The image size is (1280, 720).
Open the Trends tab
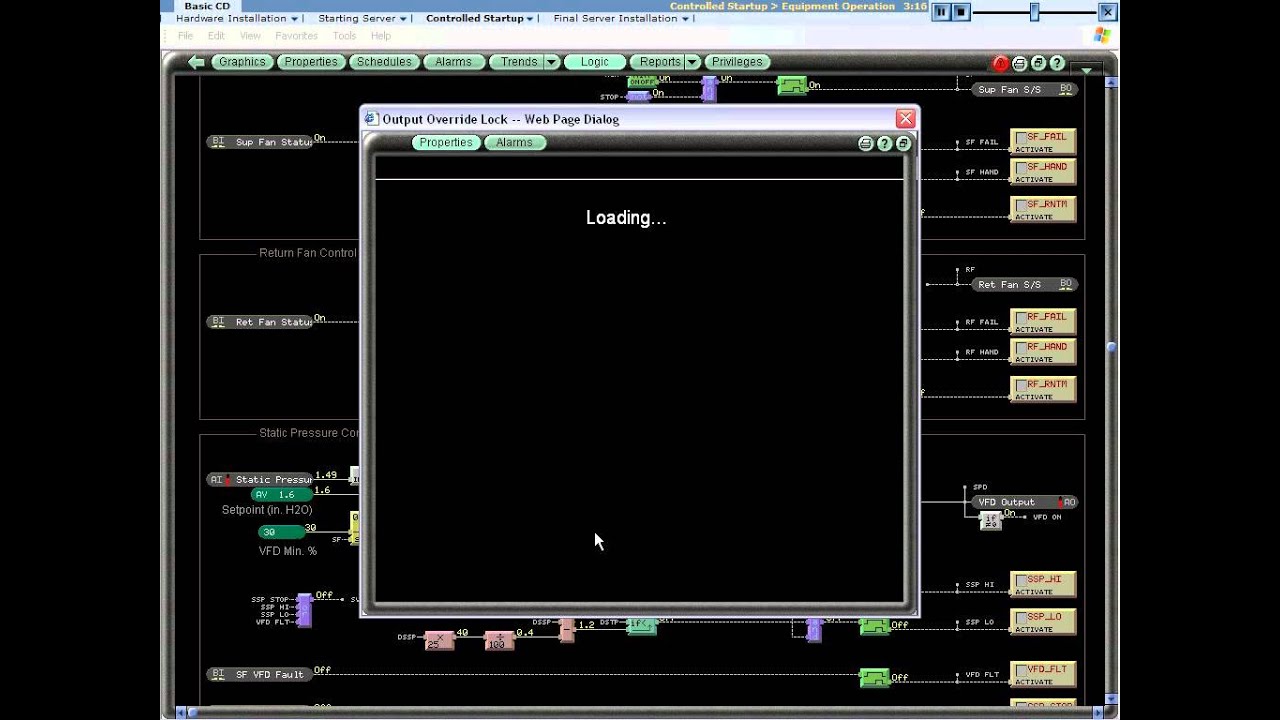(x=519, y=62)
